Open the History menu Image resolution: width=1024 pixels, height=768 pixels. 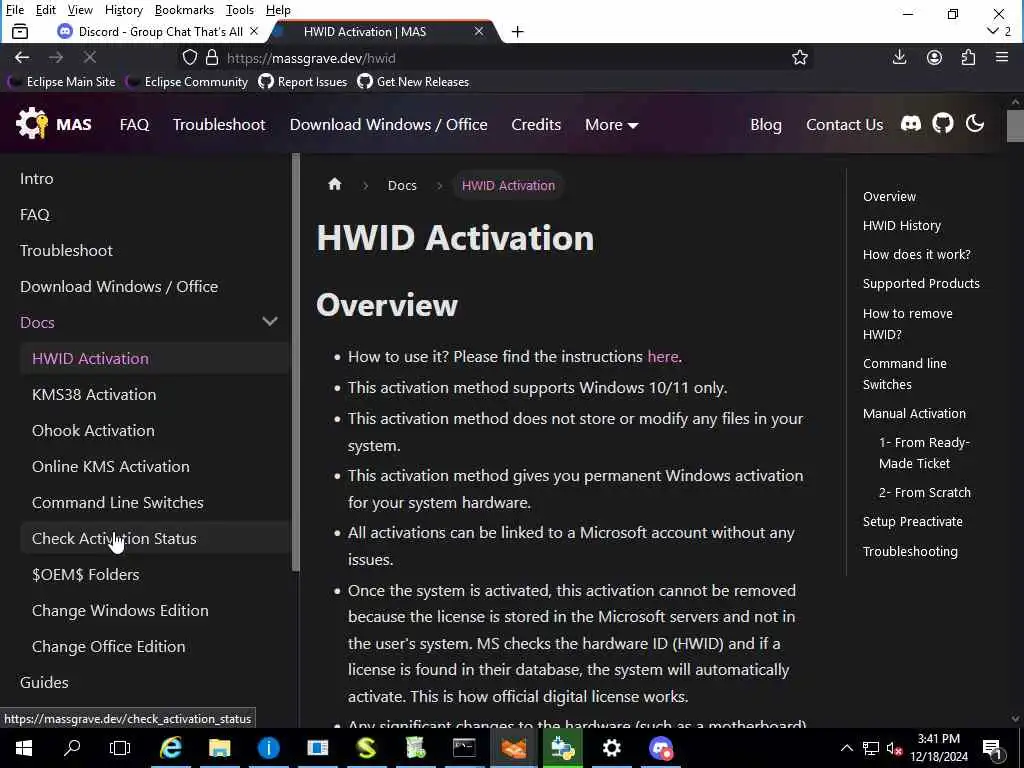(123, 10)
